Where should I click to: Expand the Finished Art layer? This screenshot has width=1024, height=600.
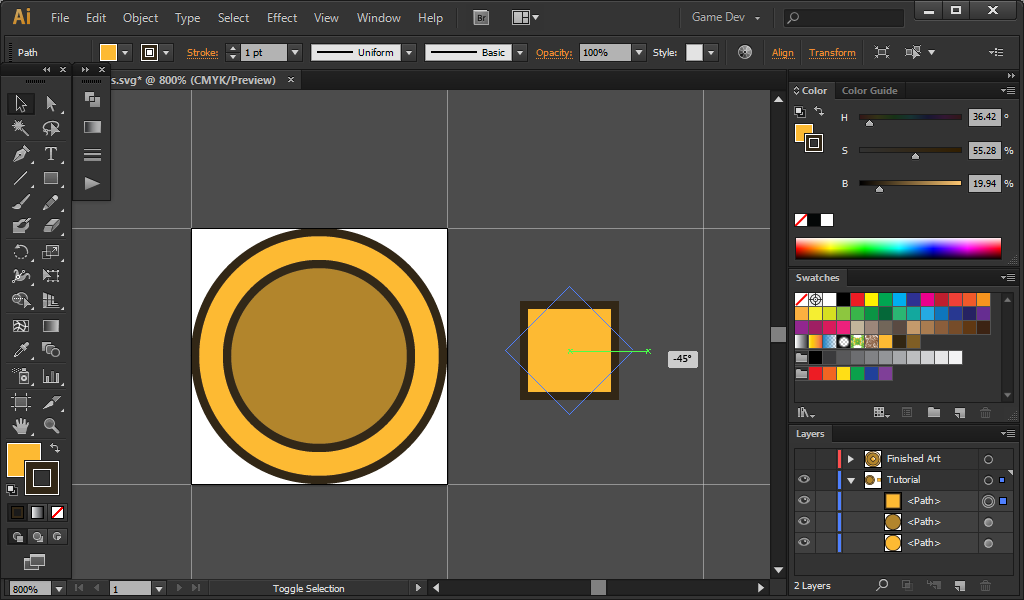(851, 459)
